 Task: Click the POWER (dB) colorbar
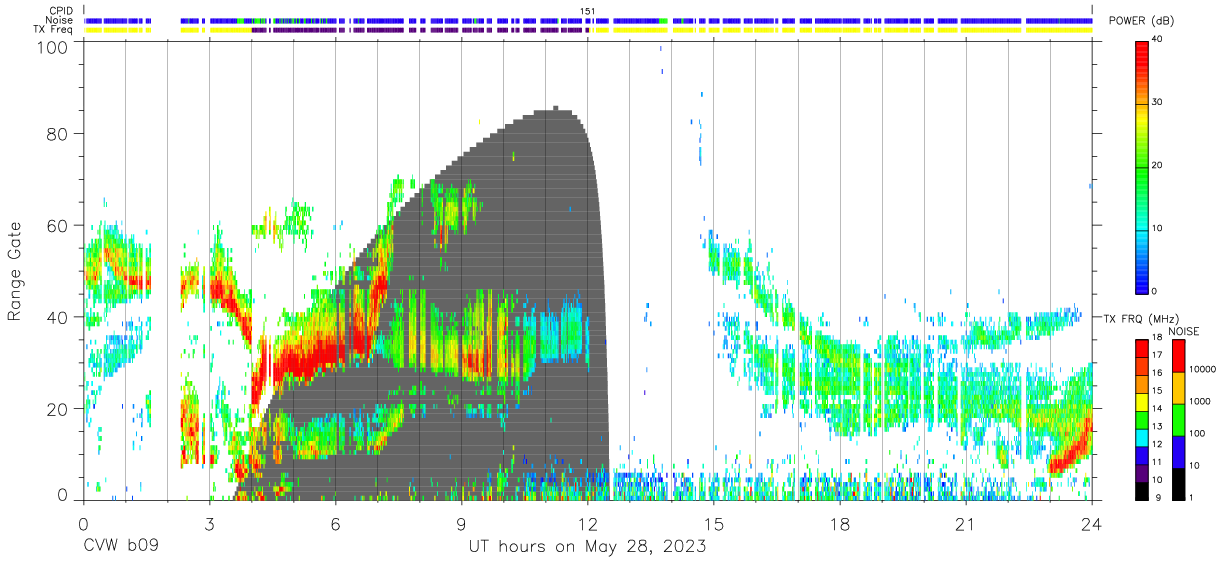point(1142,166)
